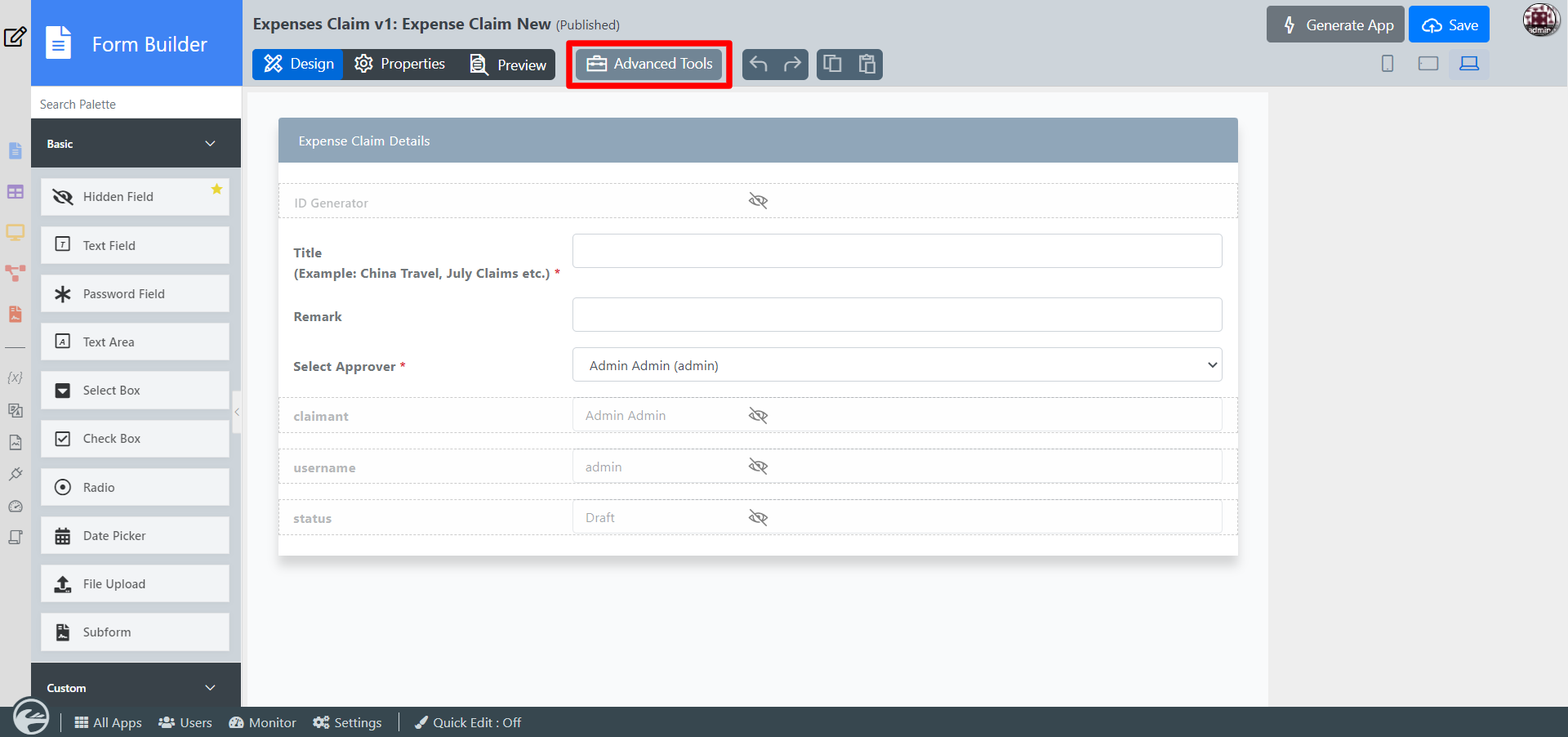The image size is (1568, 737).
Task: Open the plug icon in left sidebar
Action: (16, 474)
